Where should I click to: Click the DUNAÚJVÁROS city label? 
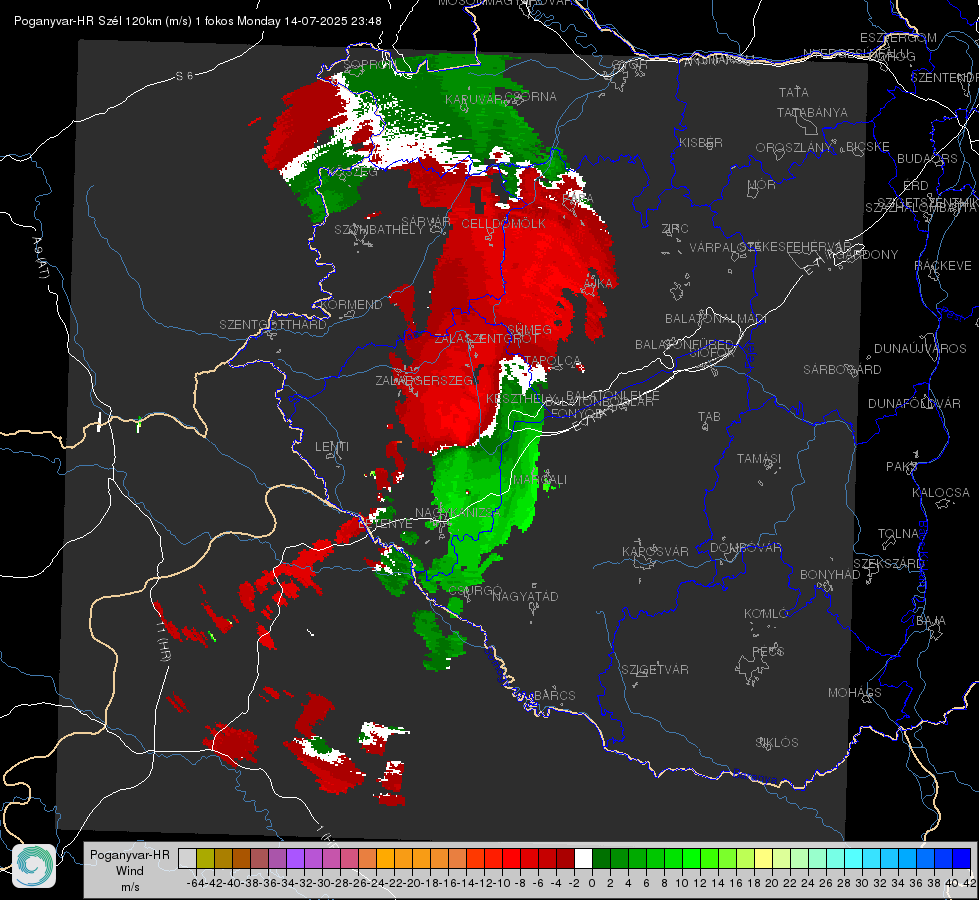tap(920, 349)
